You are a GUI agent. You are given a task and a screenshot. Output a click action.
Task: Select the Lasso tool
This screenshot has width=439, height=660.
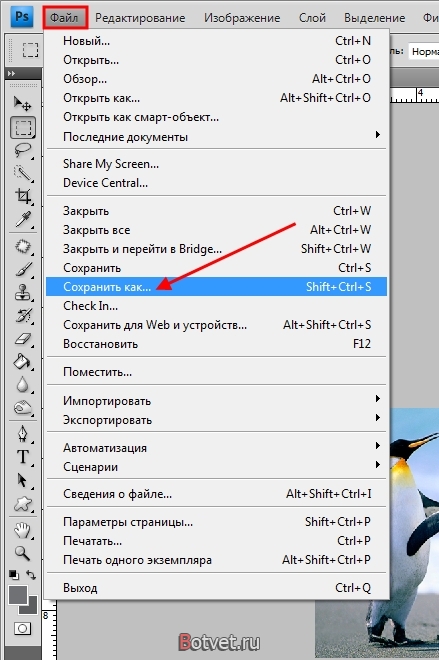[22, 150]
